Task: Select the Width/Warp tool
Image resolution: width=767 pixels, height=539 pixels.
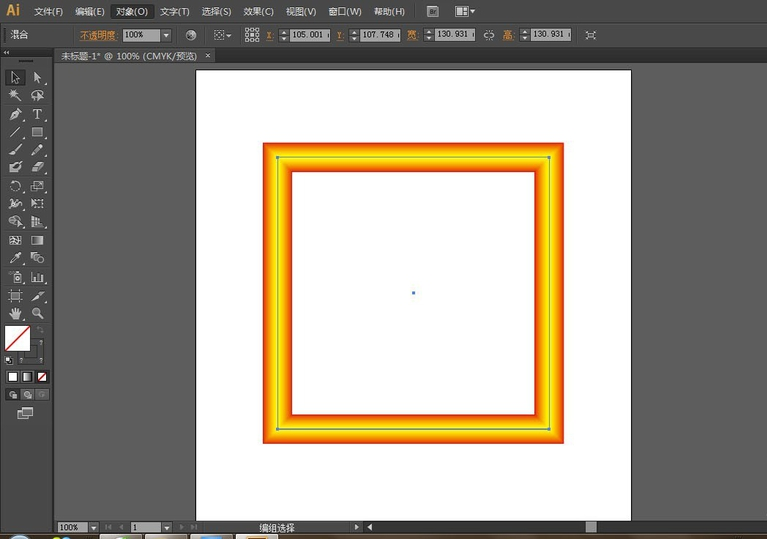Action: pyautogui.click(x=15, y=203)
